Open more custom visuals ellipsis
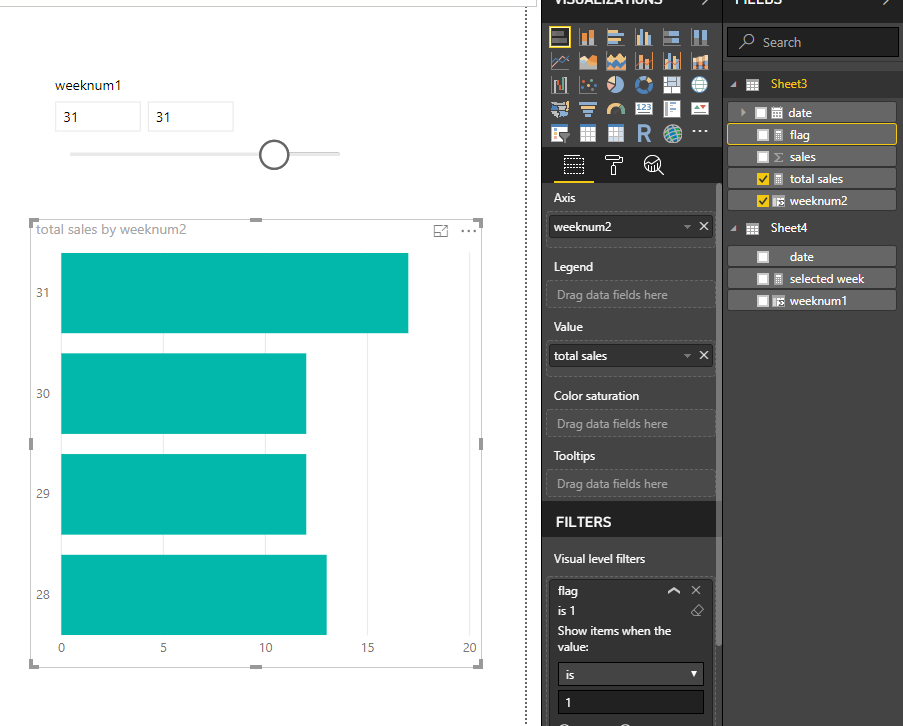 700,131
